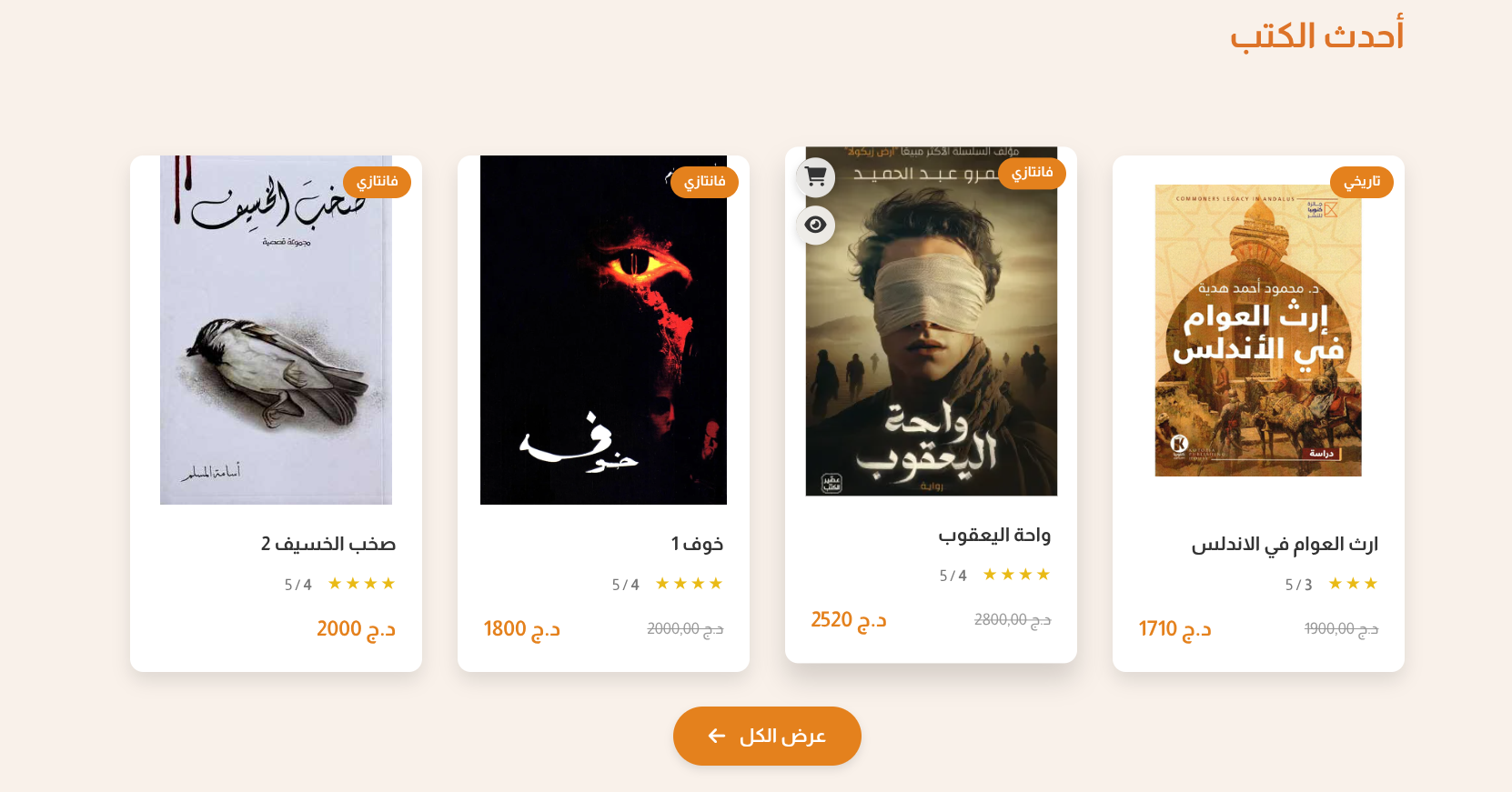1512x792 pixels.
Task: Open the title link صخب الخسيف 2
Action: (x=328, y=544)
